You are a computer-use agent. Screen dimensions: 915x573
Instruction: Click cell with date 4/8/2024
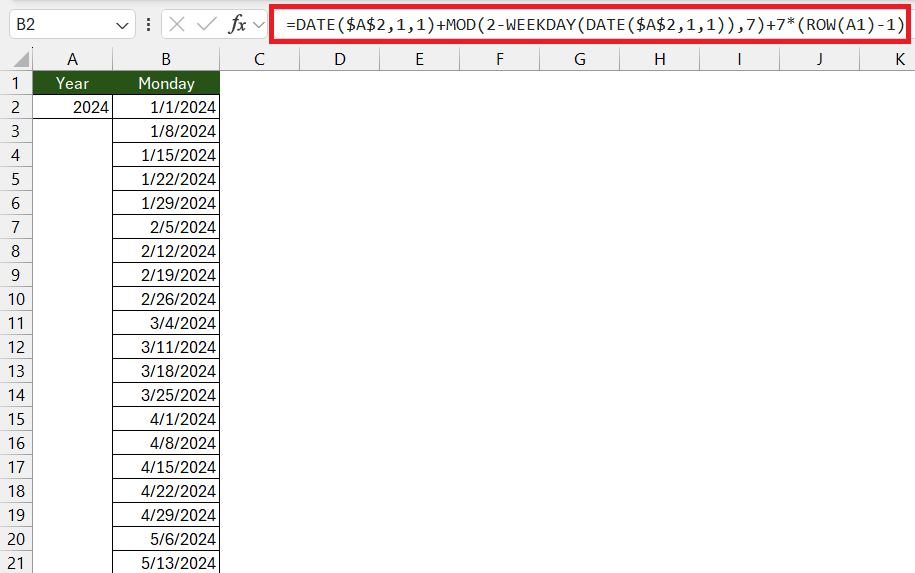coord(166,443)
